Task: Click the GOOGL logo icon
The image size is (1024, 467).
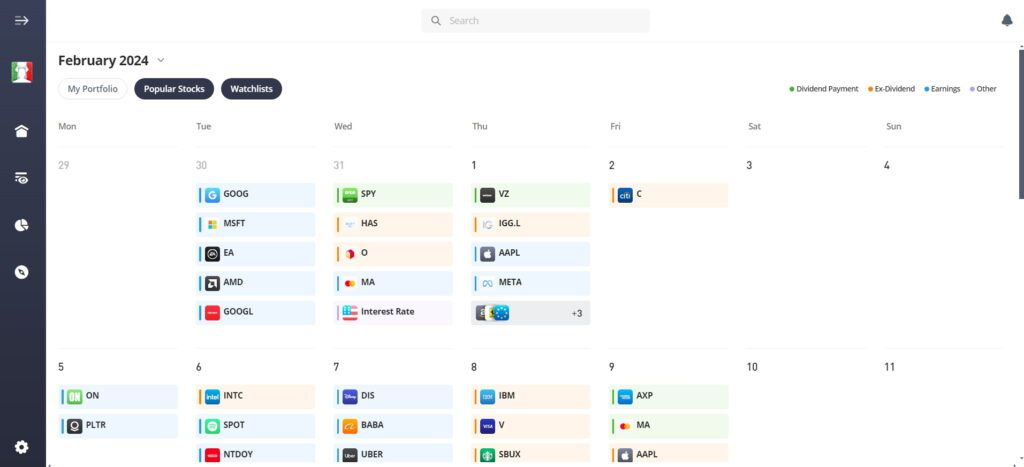Action: point(212,313)
